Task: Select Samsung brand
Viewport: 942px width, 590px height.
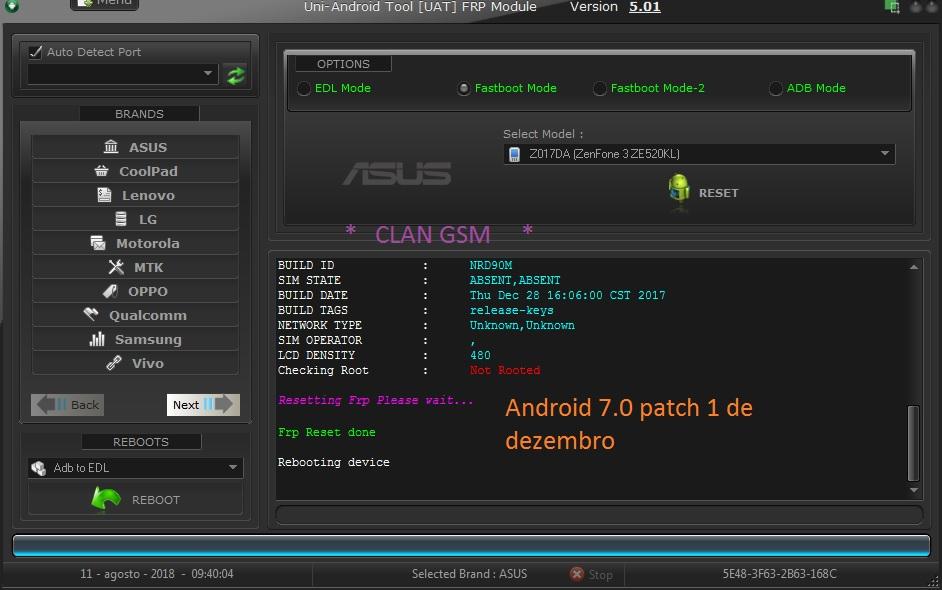Action: [x=135, y=339]
